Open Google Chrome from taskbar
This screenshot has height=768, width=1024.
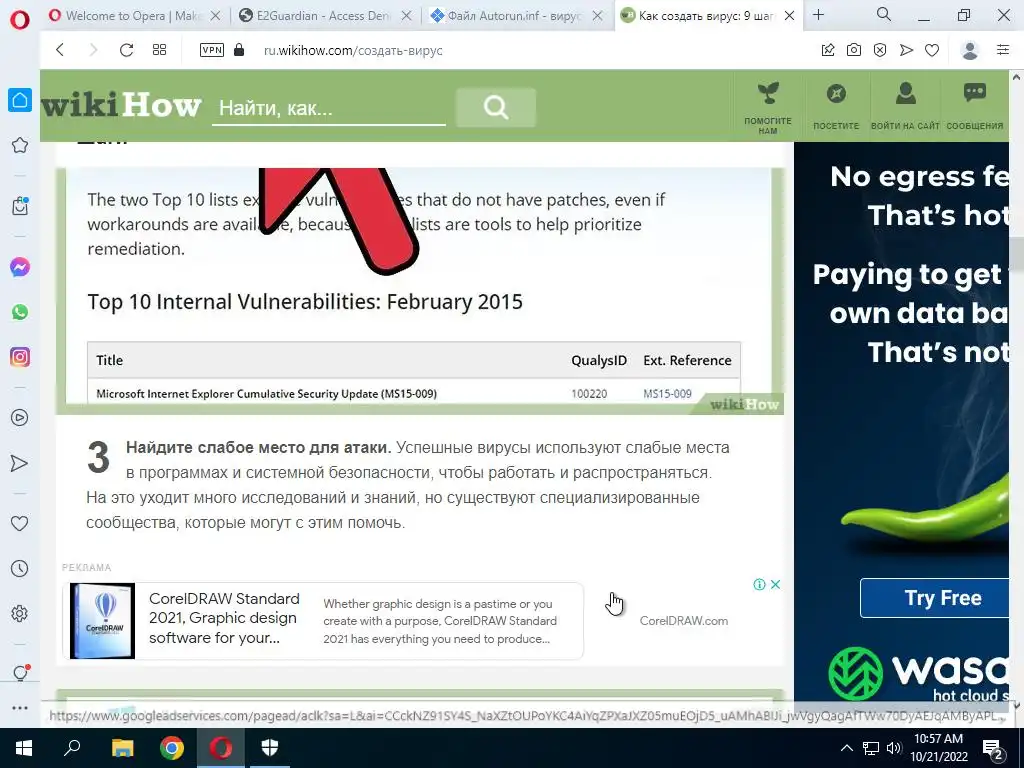(x=172, y=748)
